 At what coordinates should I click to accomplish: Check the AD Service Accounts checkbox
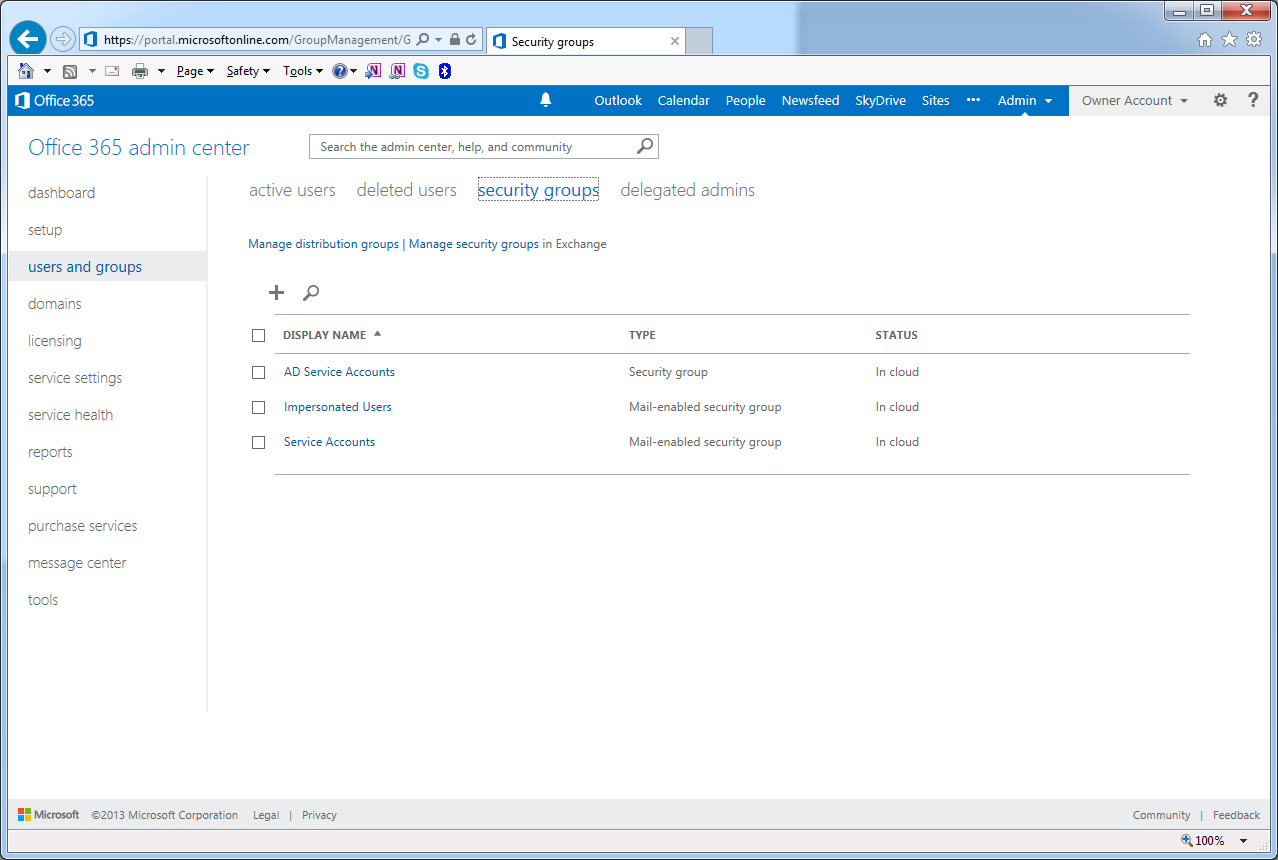(x=259, y=372)
